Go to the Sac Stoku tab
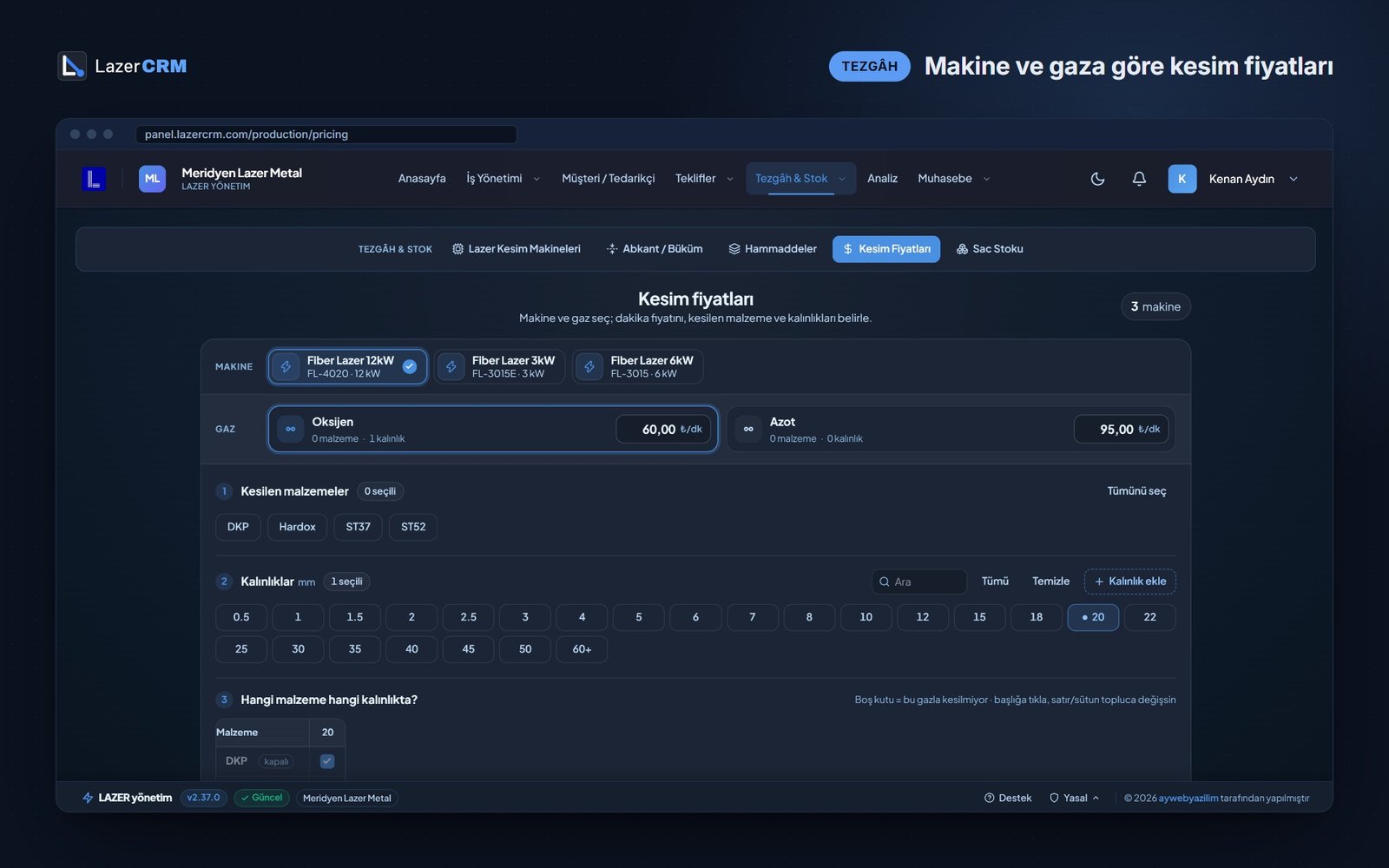Viewport: 1389px width, 868px height. point(990,249)
